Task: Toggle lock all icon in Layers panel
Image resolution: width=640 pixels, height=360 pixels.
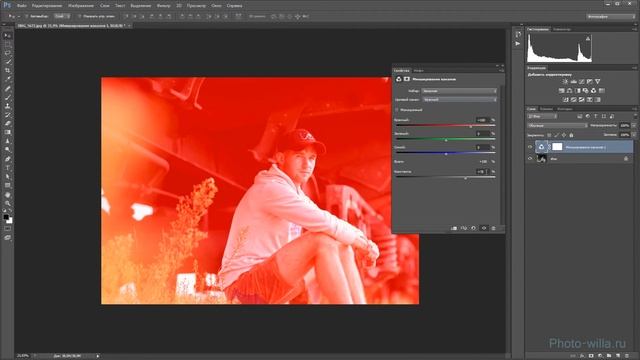Action: tap(571, 135)
